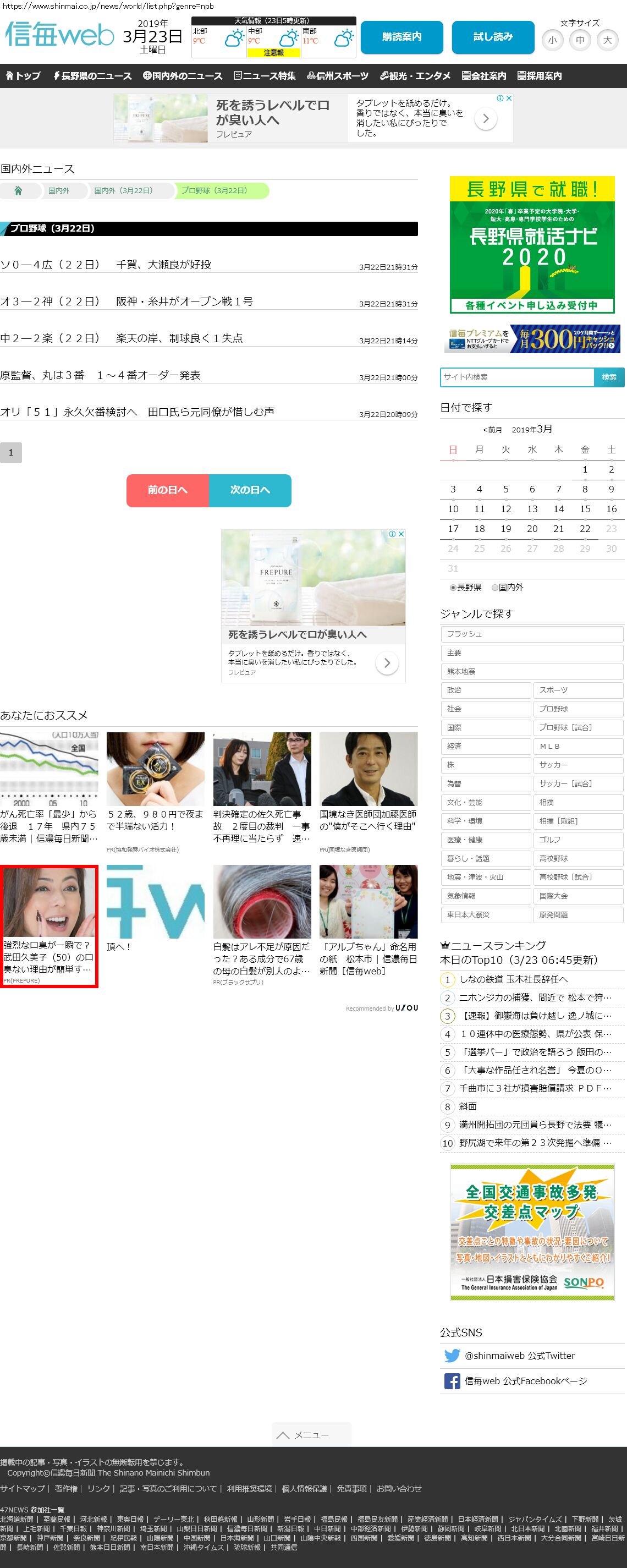Open 長野県のニュース menu

pyautogui.click(x=92, y=76)
